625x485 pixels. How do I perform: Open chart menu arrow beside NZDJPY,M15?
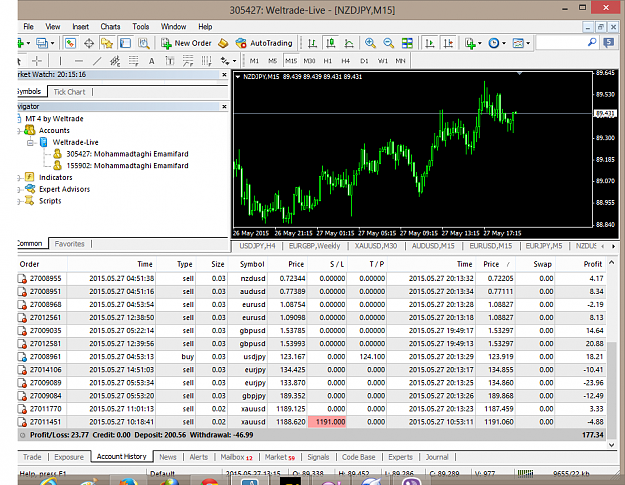click(x=238, y=77)
